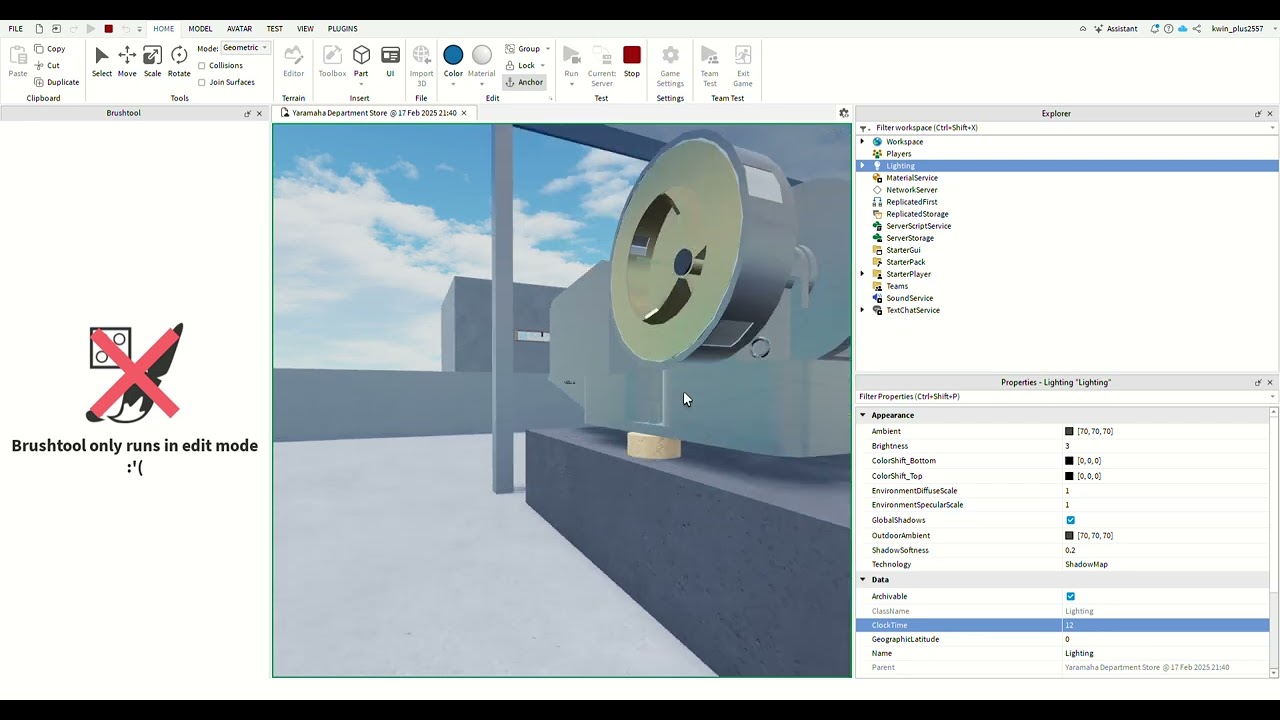Open the help question mark icon
The image size is (1280, 720).
tap(1169, 29)
